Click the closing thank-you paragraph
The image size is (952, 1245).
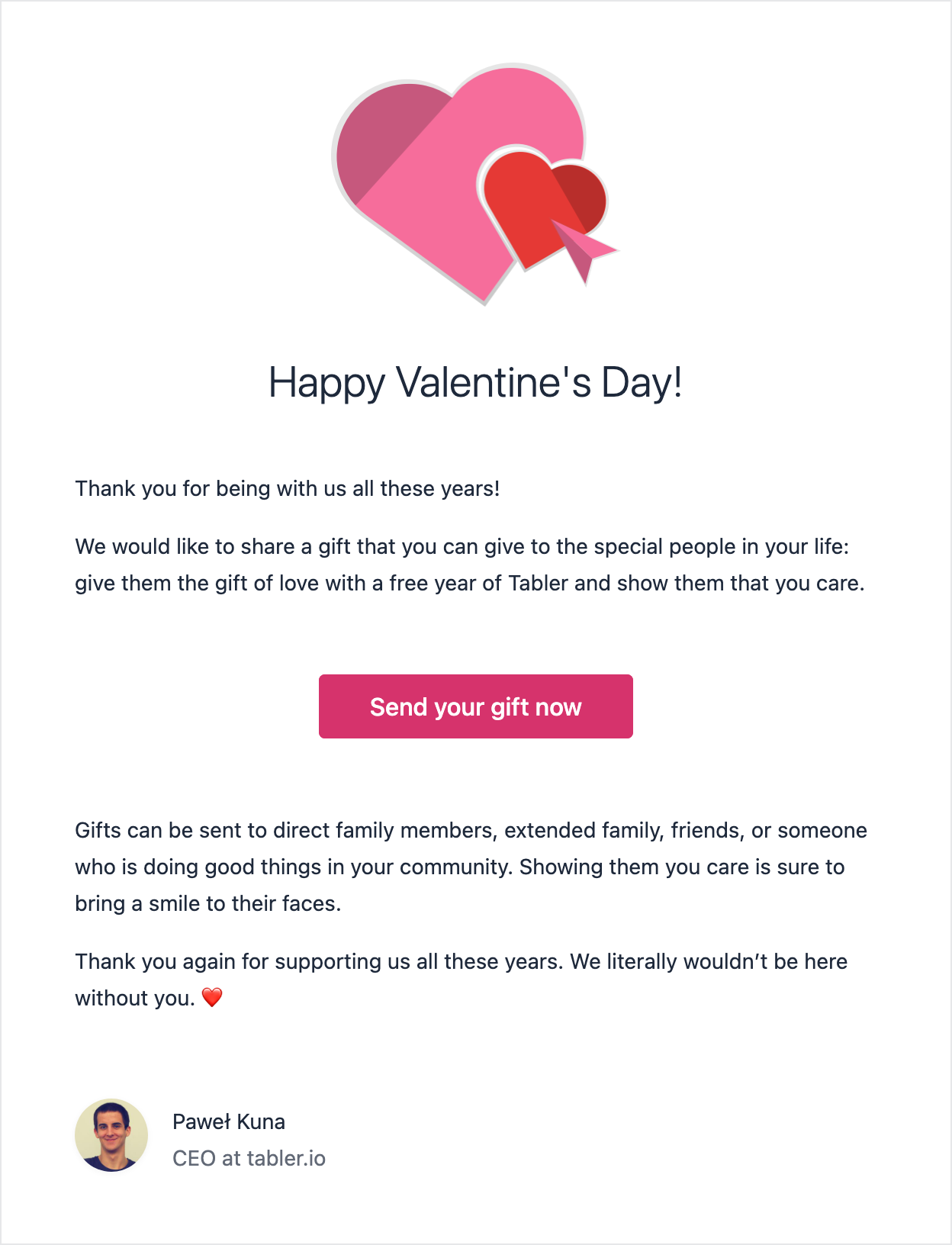point(461,978)
